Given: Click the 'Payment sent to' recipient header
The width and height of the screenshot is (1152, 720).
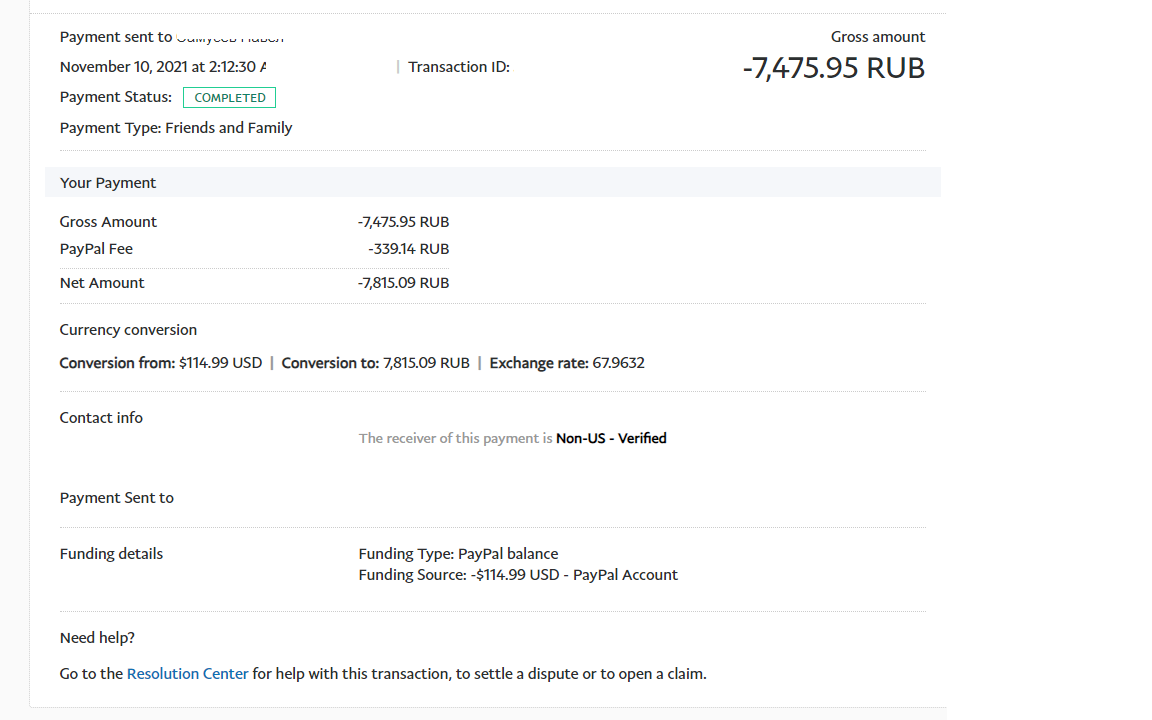Looking at the screenshot, I should click(172, 37).
